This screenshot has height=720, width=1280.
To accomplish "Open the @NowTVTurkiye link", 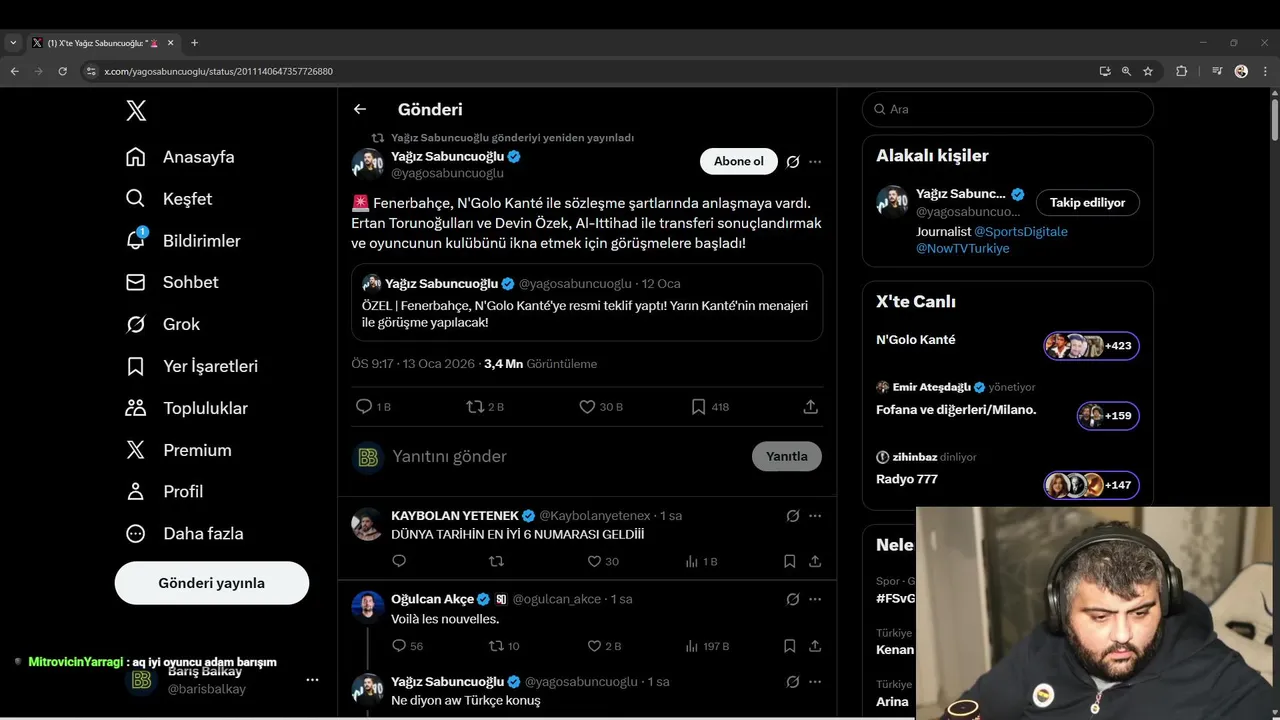I will 963,249.
